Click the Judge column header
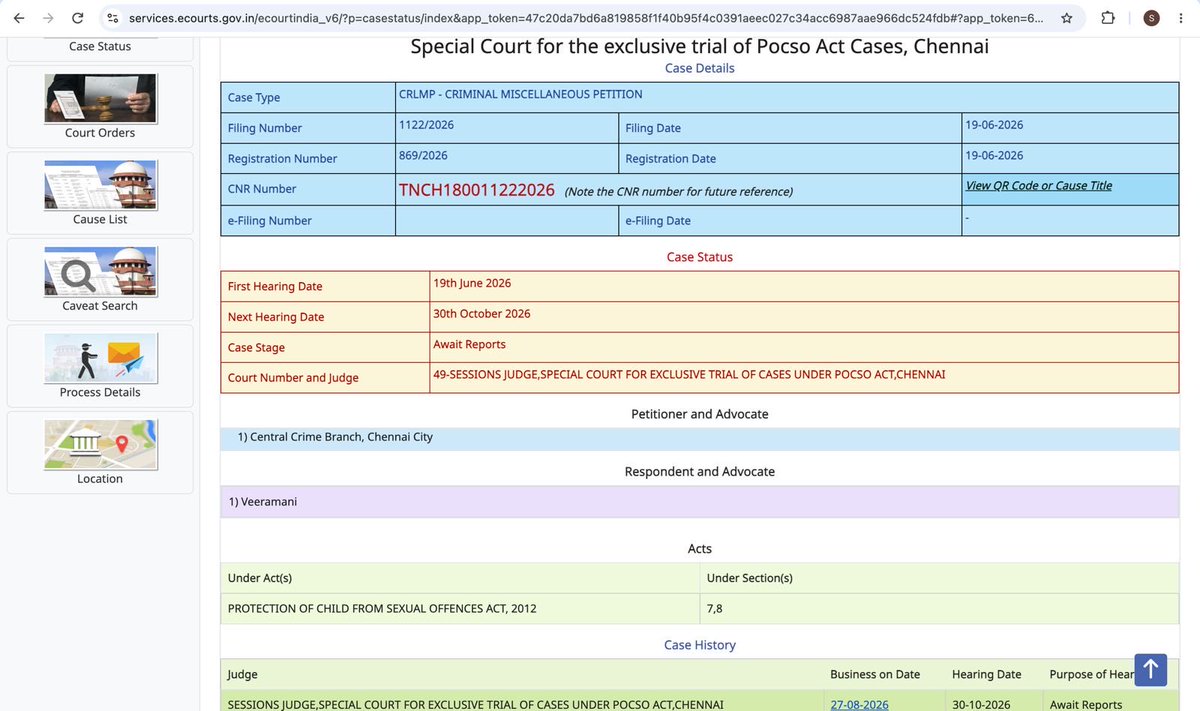This screenshot has height=711, width=1200. click(x=243, y=674)
